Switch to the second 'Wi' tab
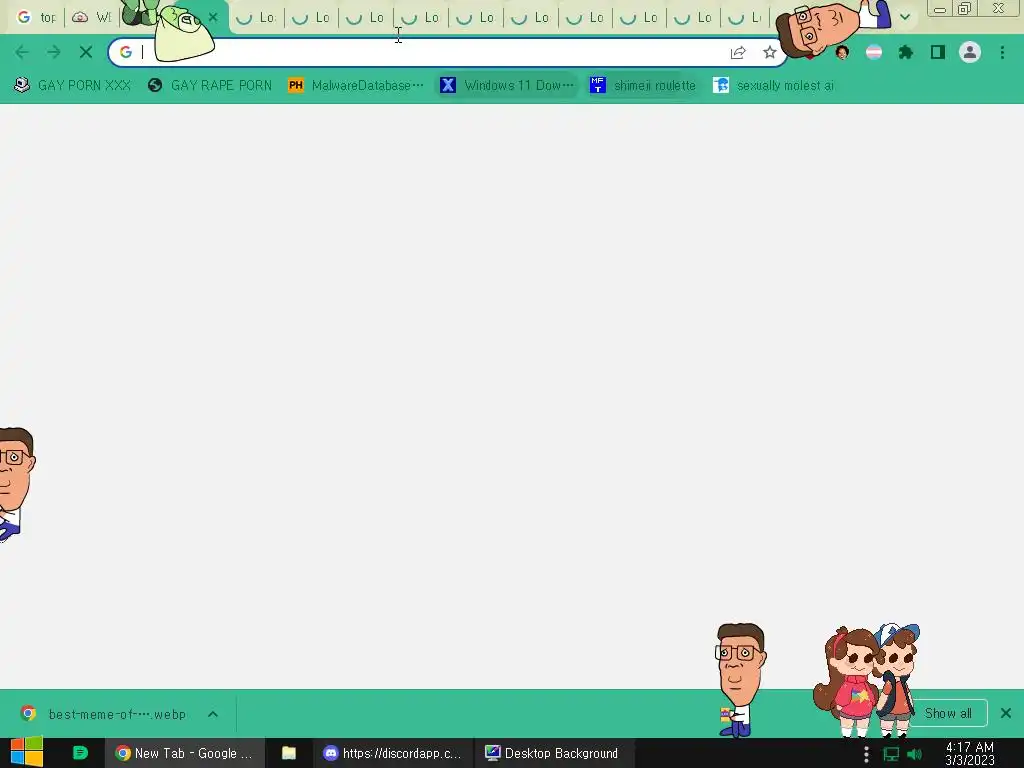The image size is (1024, 768). click(x=91, y=18)
